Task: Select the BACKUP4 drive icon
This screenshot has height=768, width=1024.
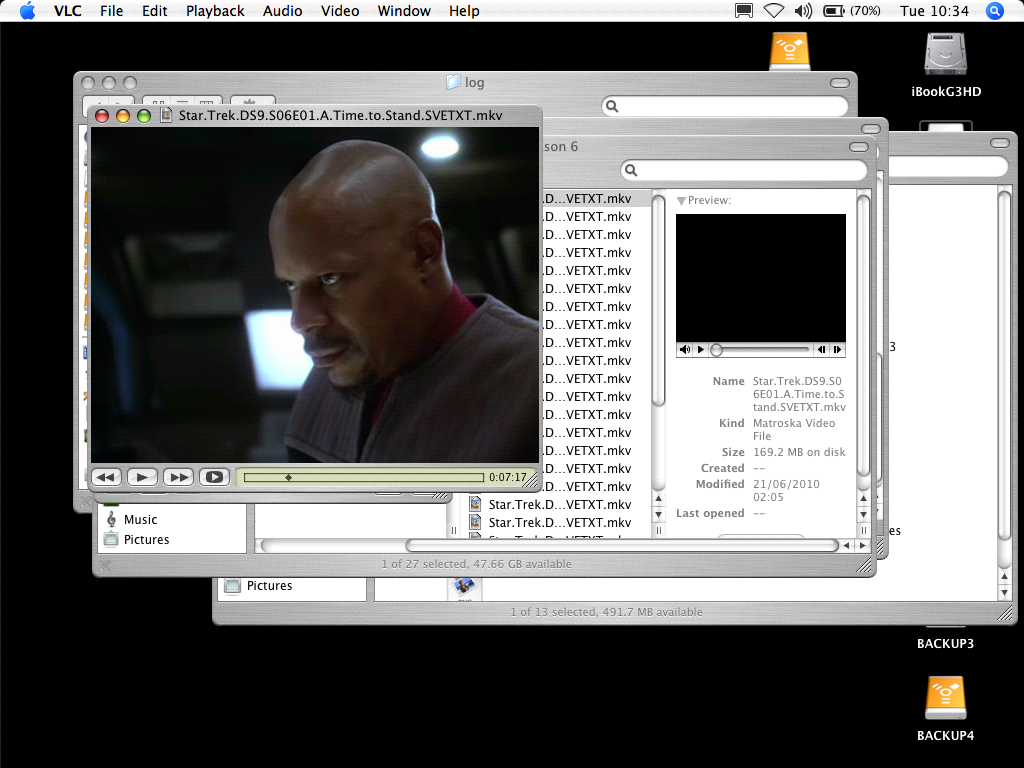Action: (946, 699)
